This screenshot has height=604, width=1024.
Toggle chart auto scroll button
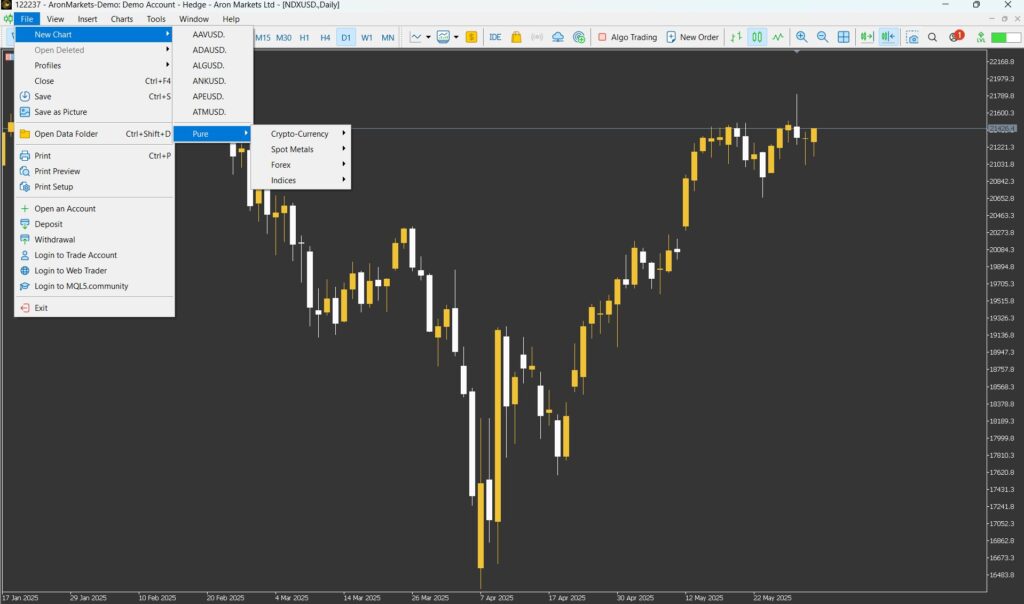[x=867, y=37]
